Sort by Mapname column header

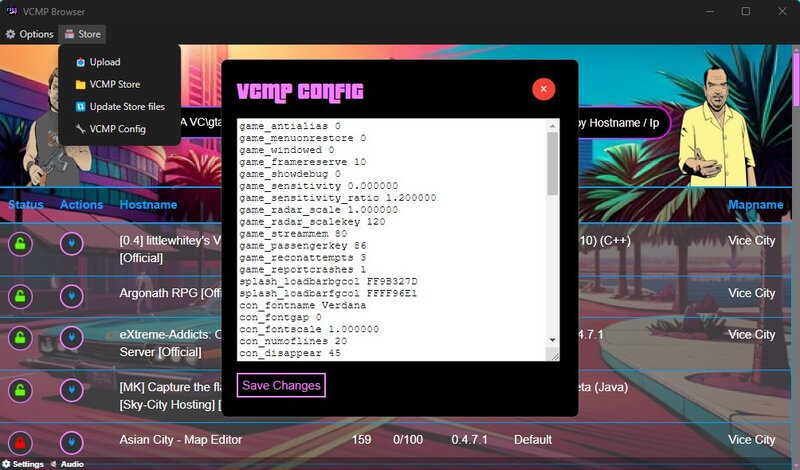[755, 205]
